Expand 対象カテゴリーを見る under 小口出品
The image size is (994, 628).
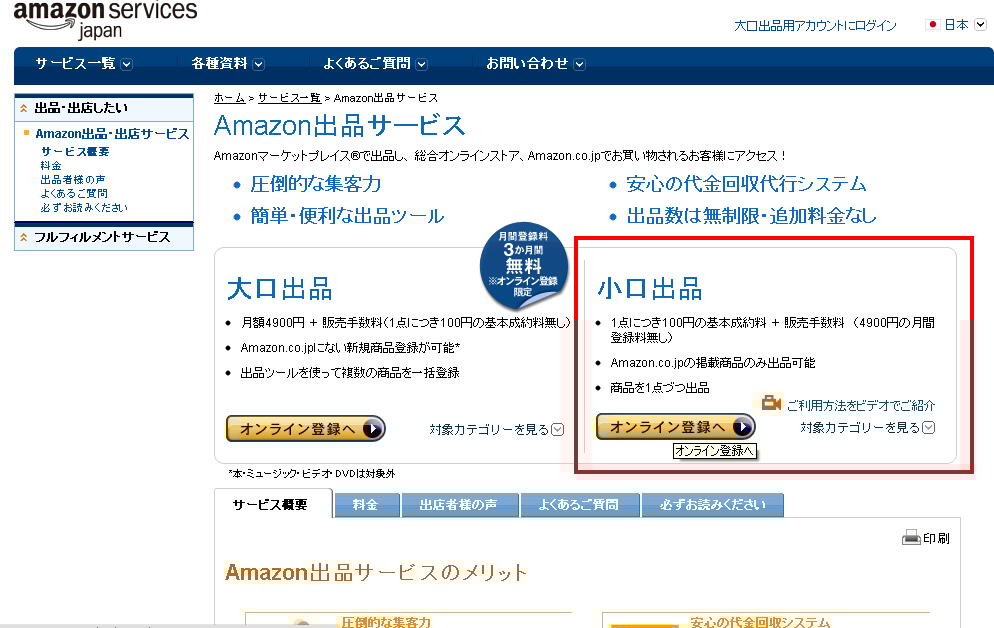point(867,428)
